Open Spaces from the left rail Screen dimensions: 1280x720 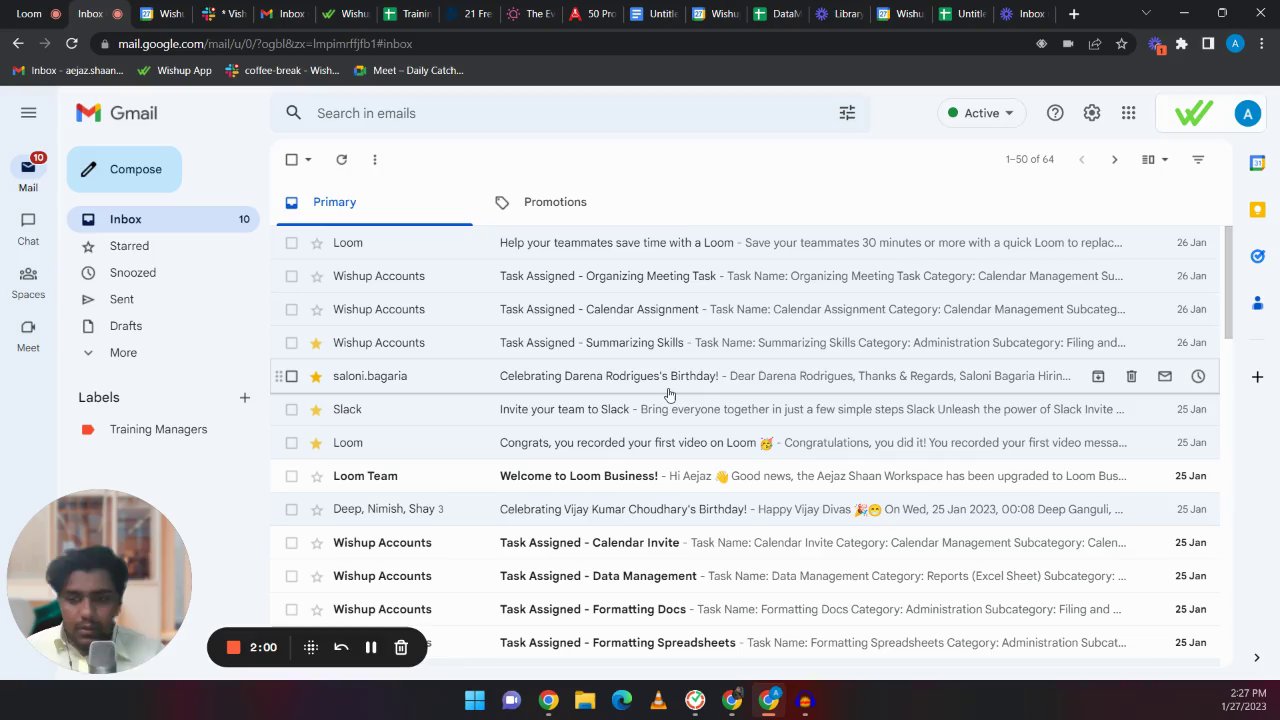(28, 282)
